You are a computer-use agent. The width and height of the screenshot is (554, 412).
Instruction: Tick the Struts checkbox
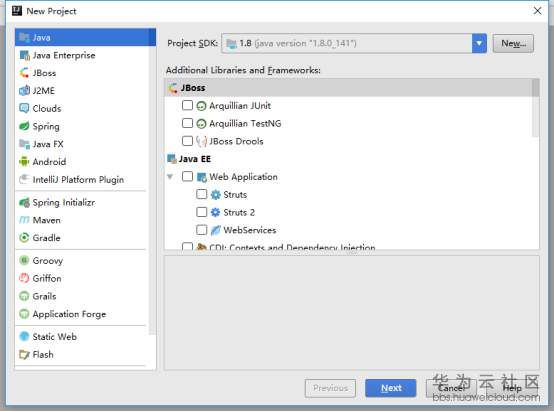click(201, 194)
